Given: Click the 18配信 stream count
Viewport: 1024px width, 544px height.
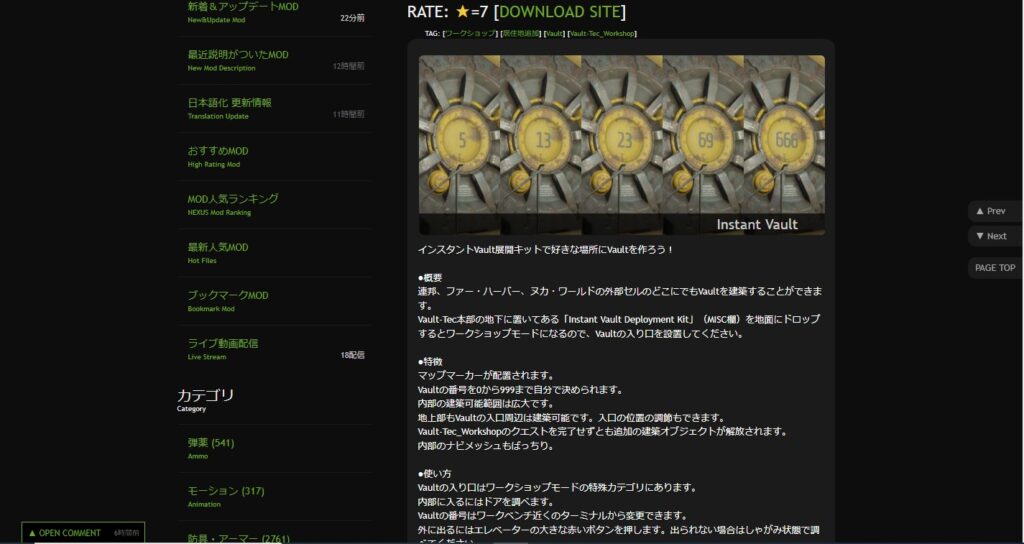Looking at the screenshot, I should (x=352, y=355).
